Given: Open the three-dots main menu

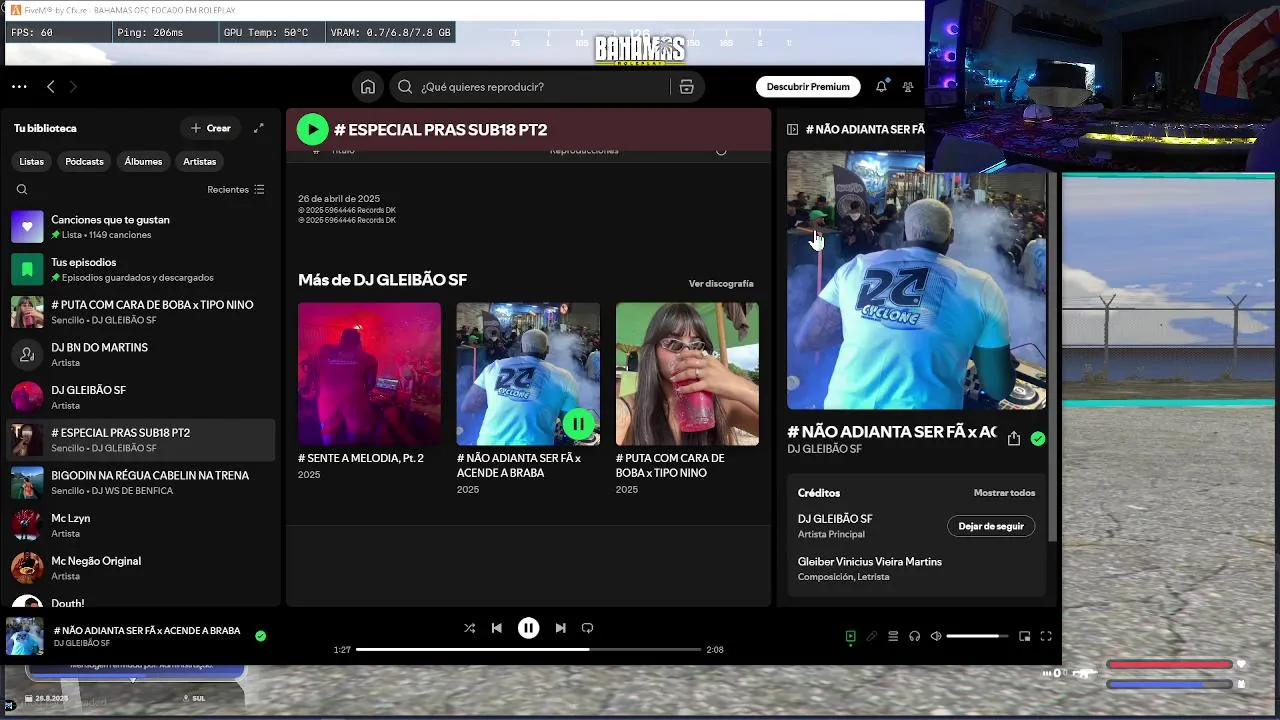Looking at the screenshot, I should [x=19, y=87].
